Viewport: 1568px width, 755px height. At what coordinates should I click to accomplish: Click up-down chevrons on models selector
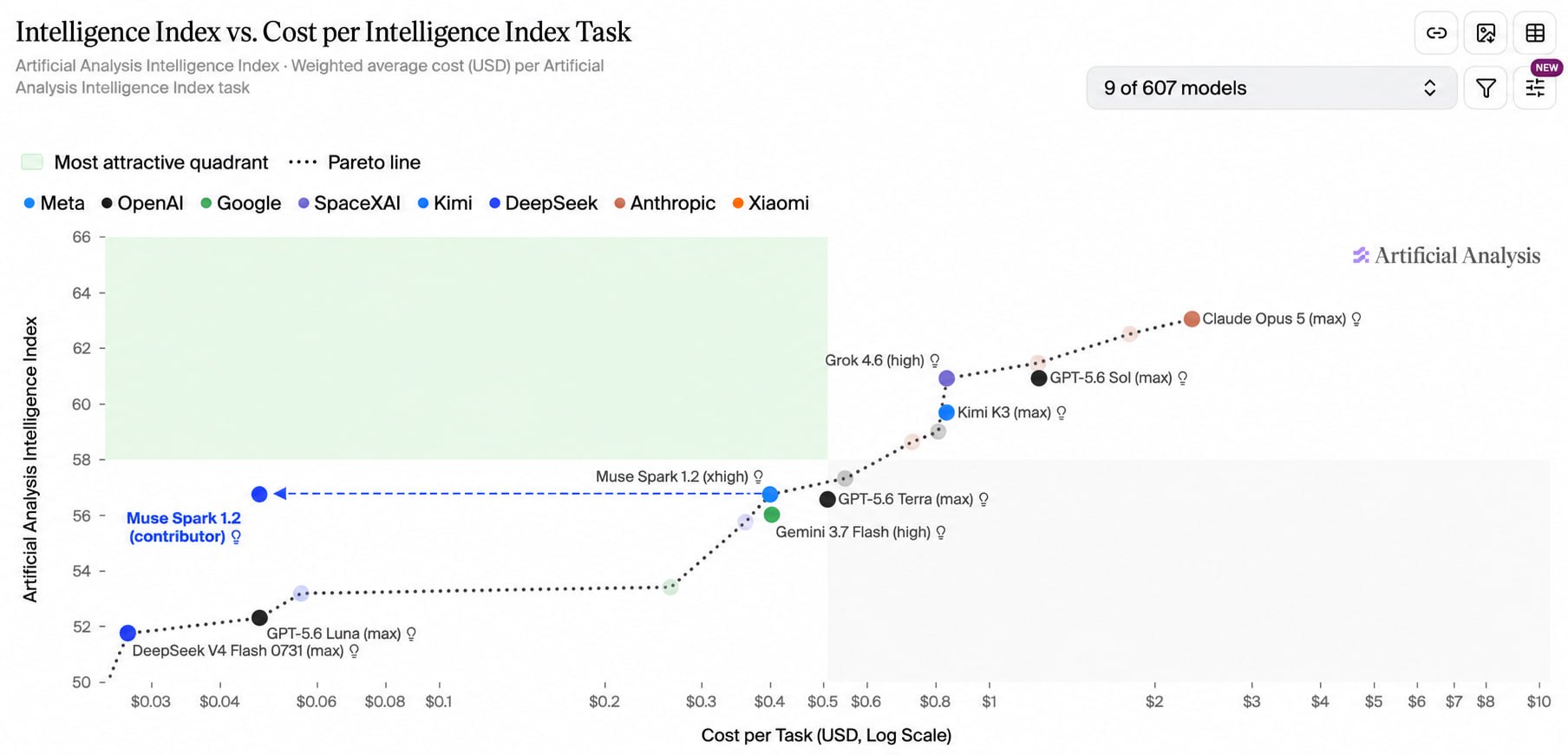point(1429,88)
